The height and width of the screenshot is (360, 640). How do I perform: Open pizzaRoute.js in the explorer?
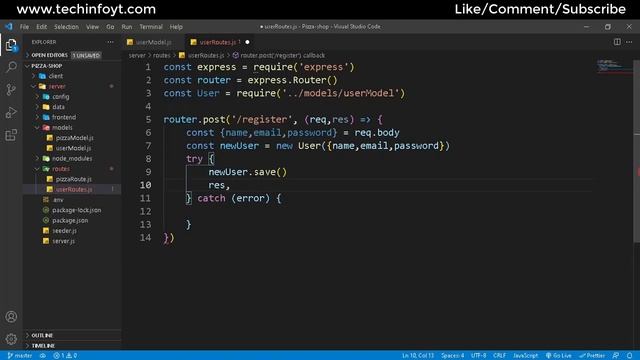[x=72, y=179]
